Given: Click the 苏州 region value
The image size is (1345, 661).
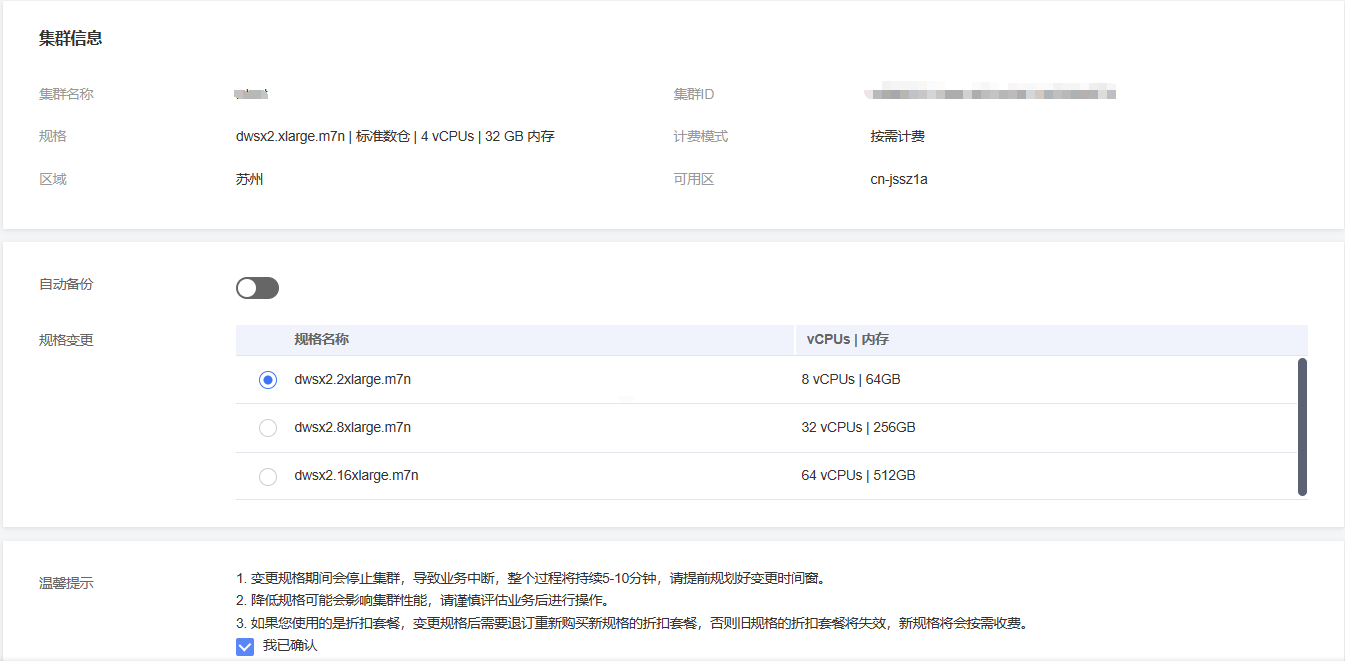Looking at the screenshot, I should click(249, 180).
